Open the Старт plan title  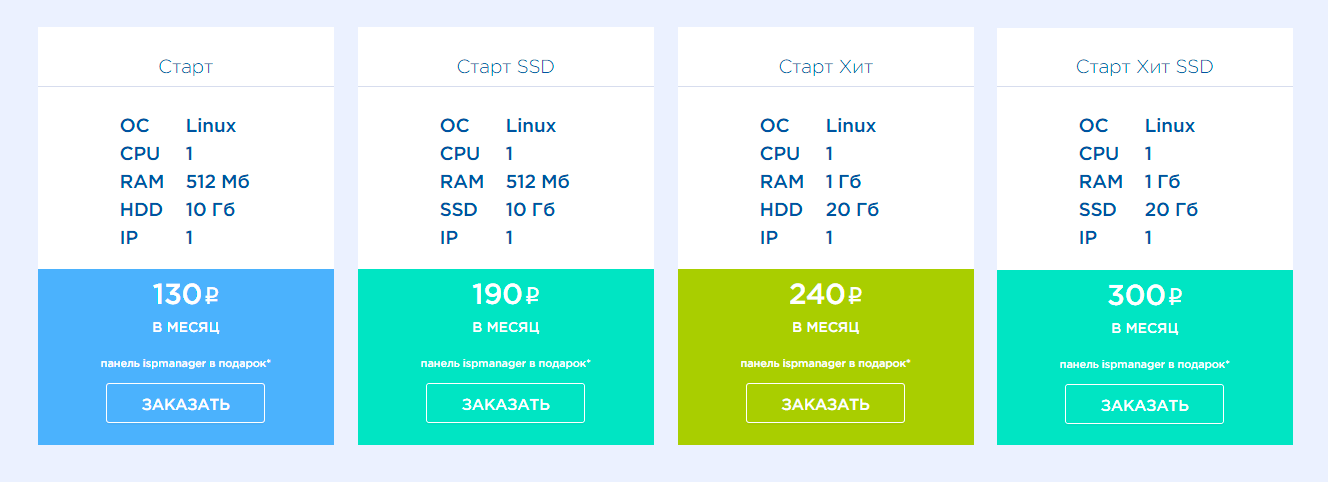coord(185,67)
